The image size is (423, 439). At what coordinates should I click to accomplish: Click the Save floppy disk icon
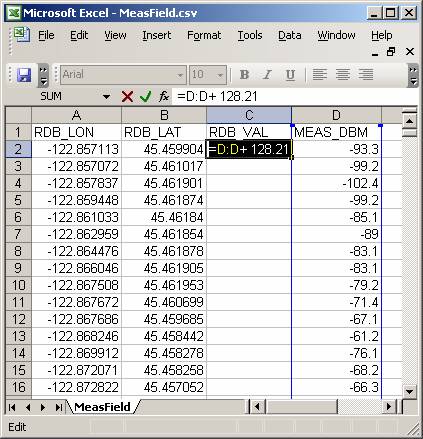(x=24, y=75)
